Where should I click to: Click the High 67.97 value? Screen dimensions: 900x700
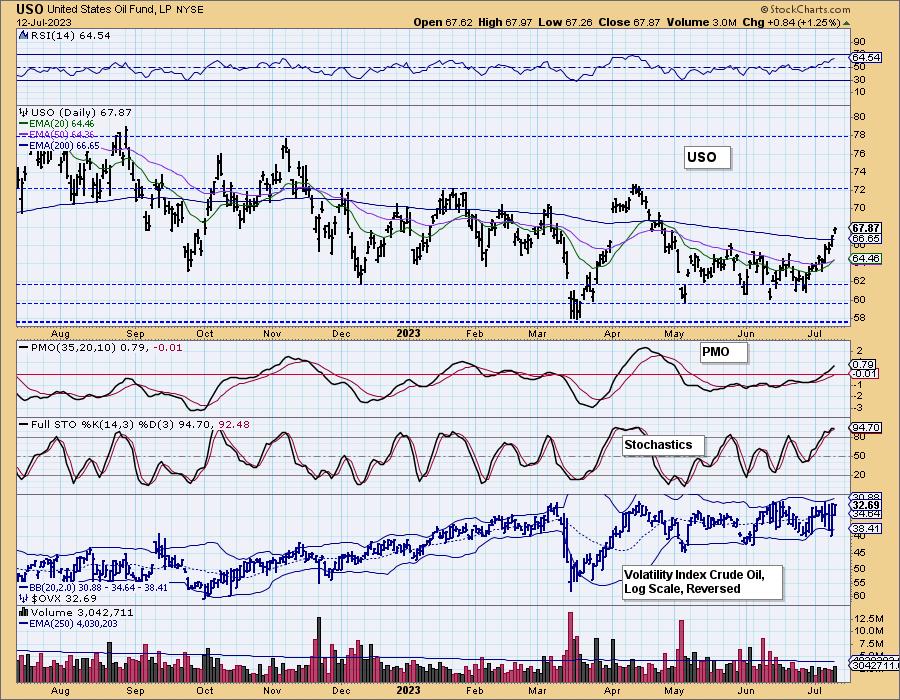[x=505, y=22]
